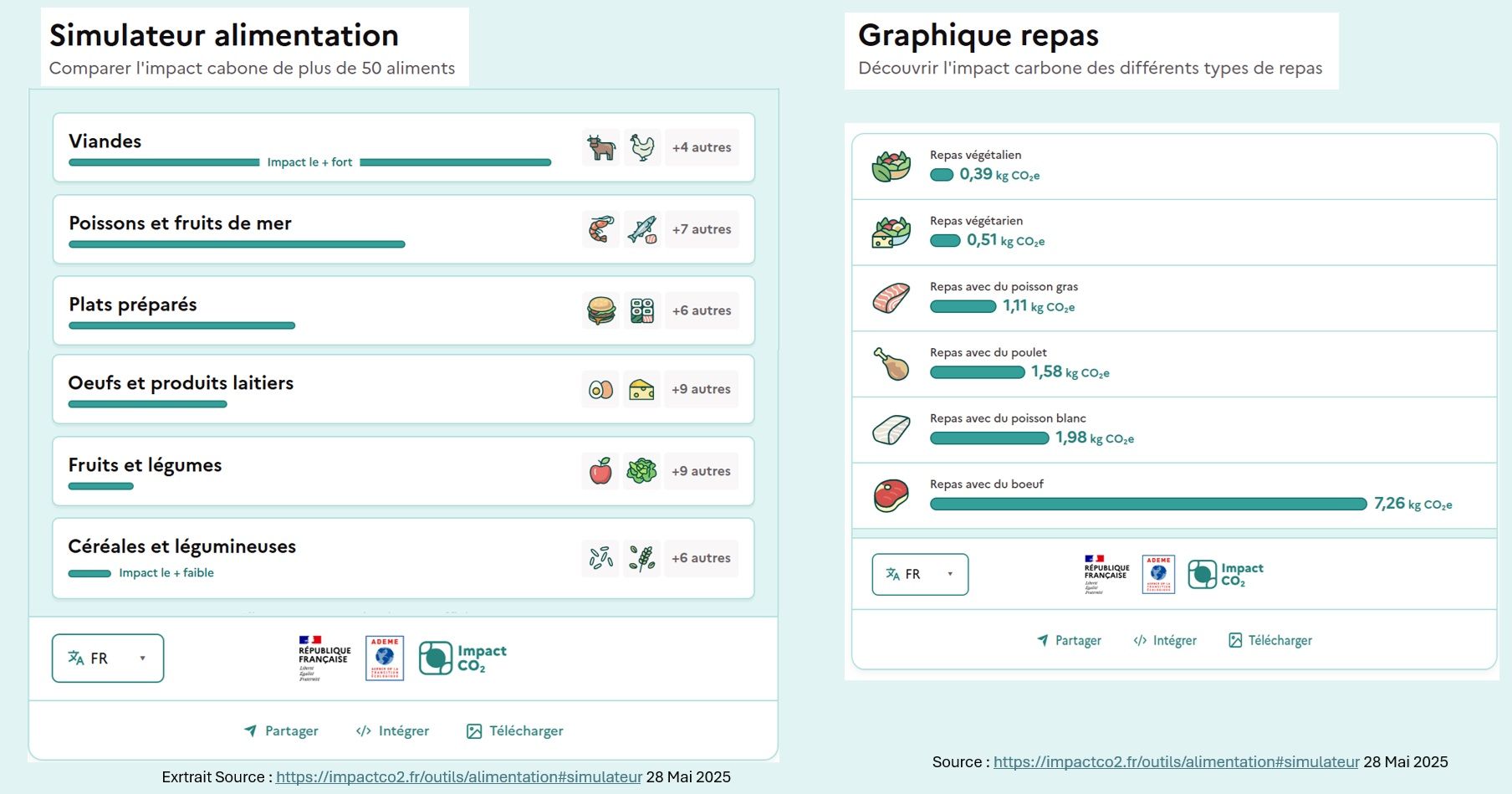Expand the '+4 autres' meats list
This screenshot has width=1512, height=794.
pos(702,147)
